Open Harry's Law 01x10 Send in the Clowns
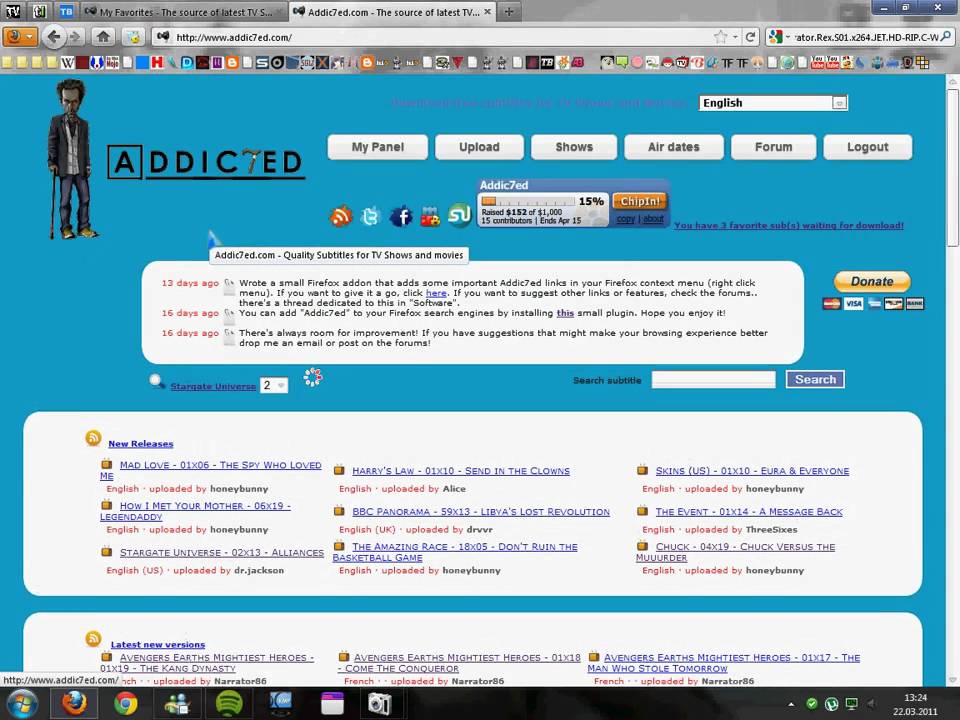 461,471
